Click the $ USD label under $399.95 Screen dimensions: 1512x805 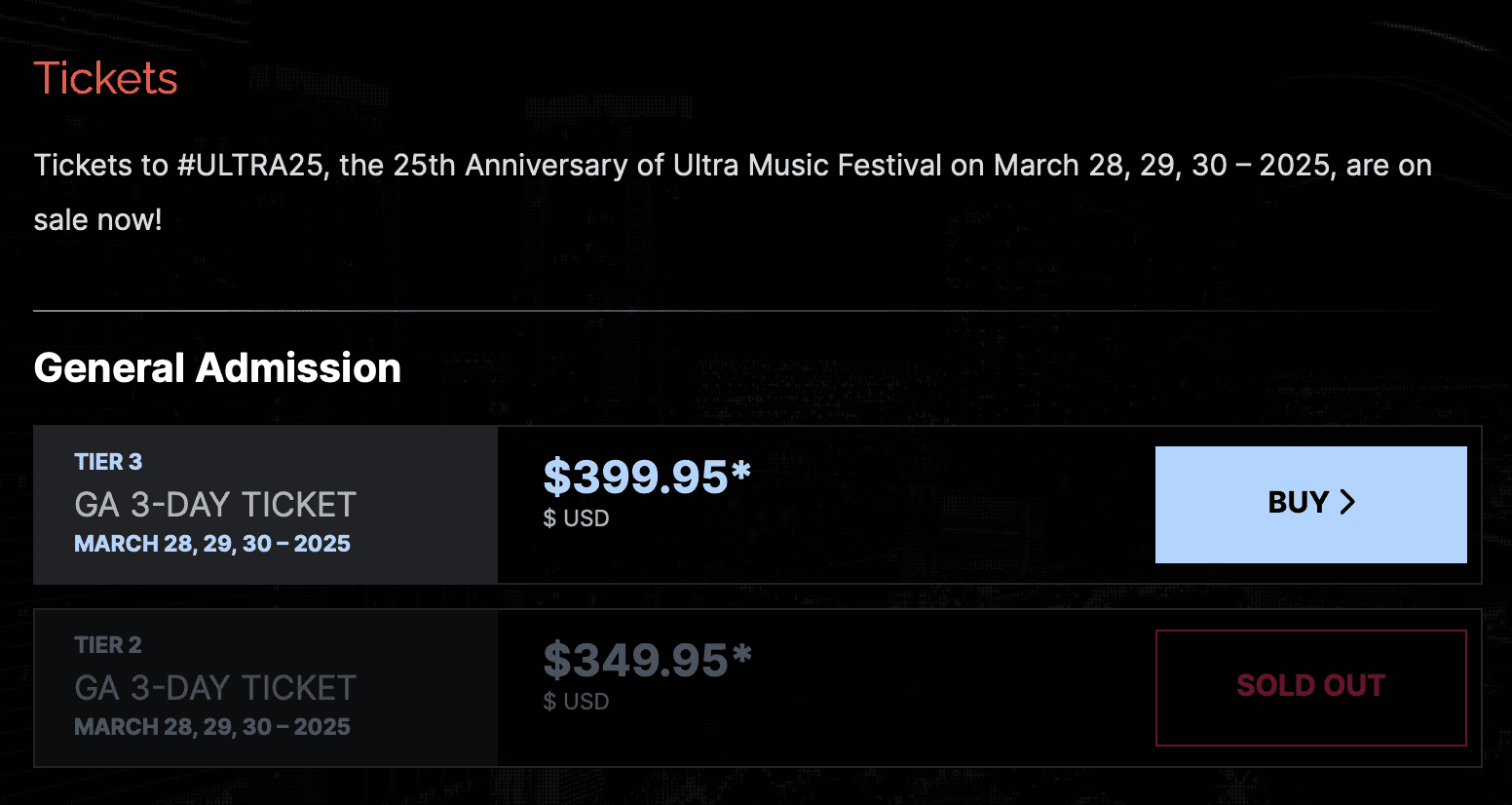(576, 518)
